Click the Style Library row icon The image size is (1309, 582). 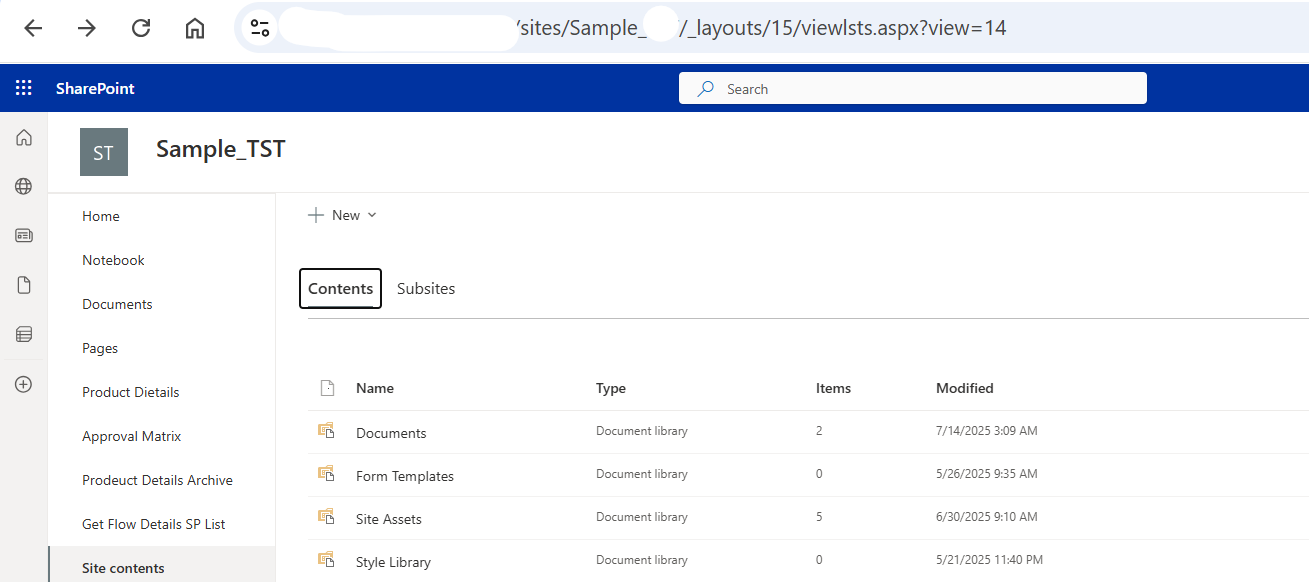click(x=325, y=560)
